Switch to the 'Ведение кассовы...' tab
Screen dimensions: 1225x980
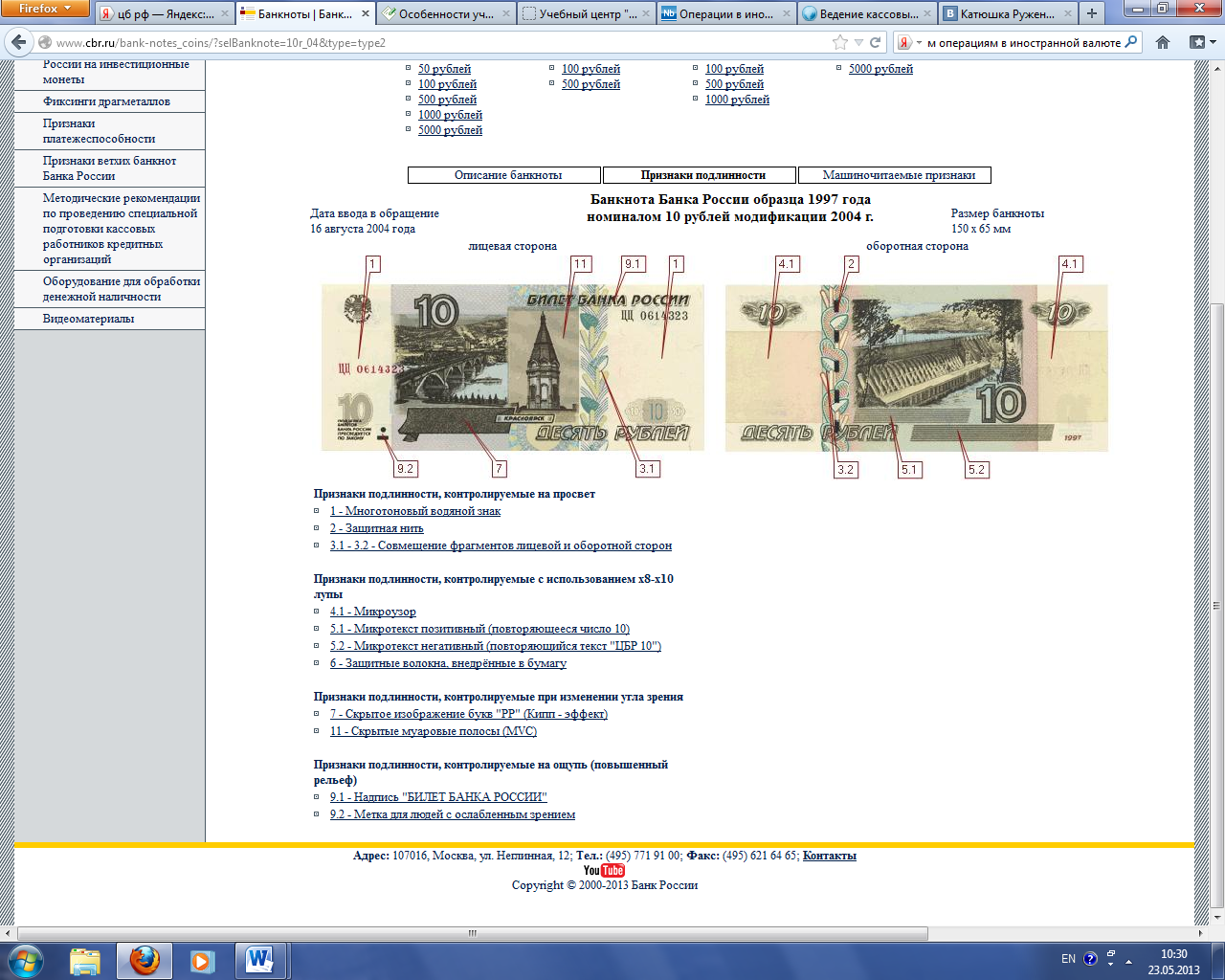[868, 14]
